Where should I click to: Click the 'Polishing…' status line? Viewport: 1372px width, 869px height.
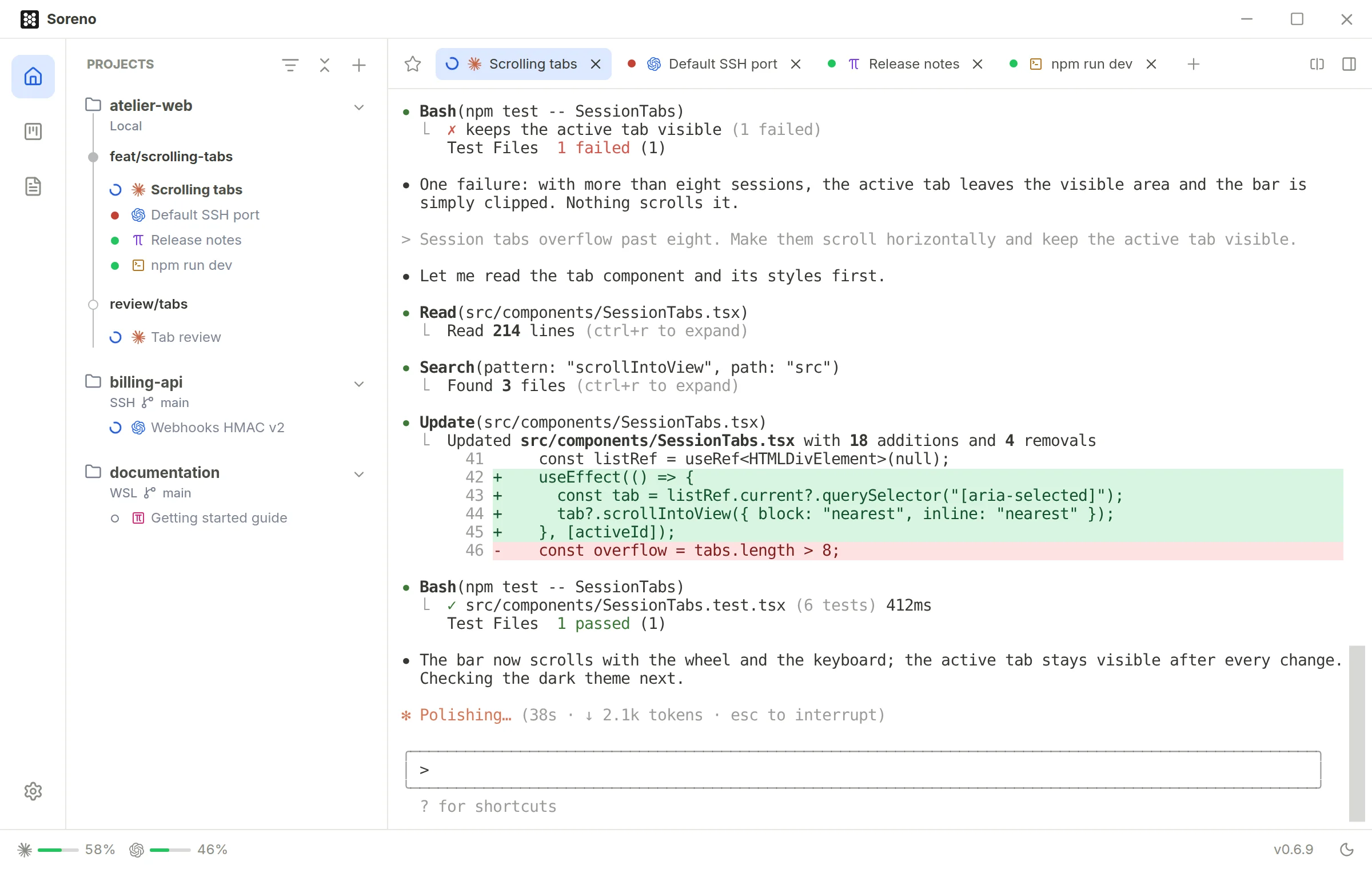[643, 715]
